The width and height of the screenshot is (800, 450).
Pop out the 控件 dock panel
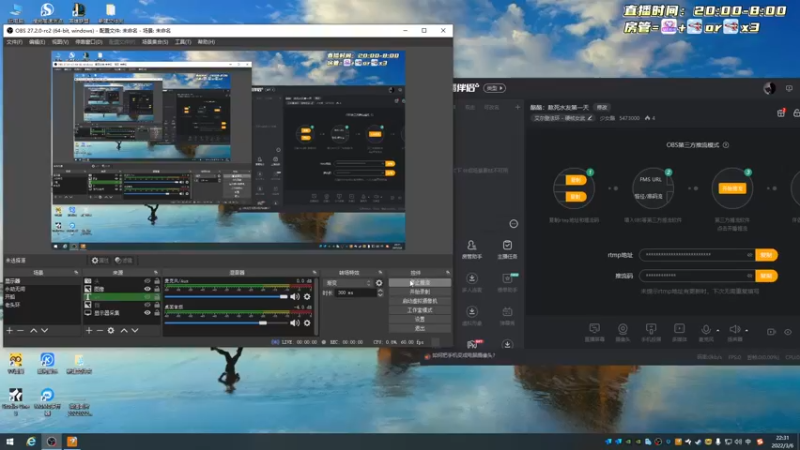(447, 272)
